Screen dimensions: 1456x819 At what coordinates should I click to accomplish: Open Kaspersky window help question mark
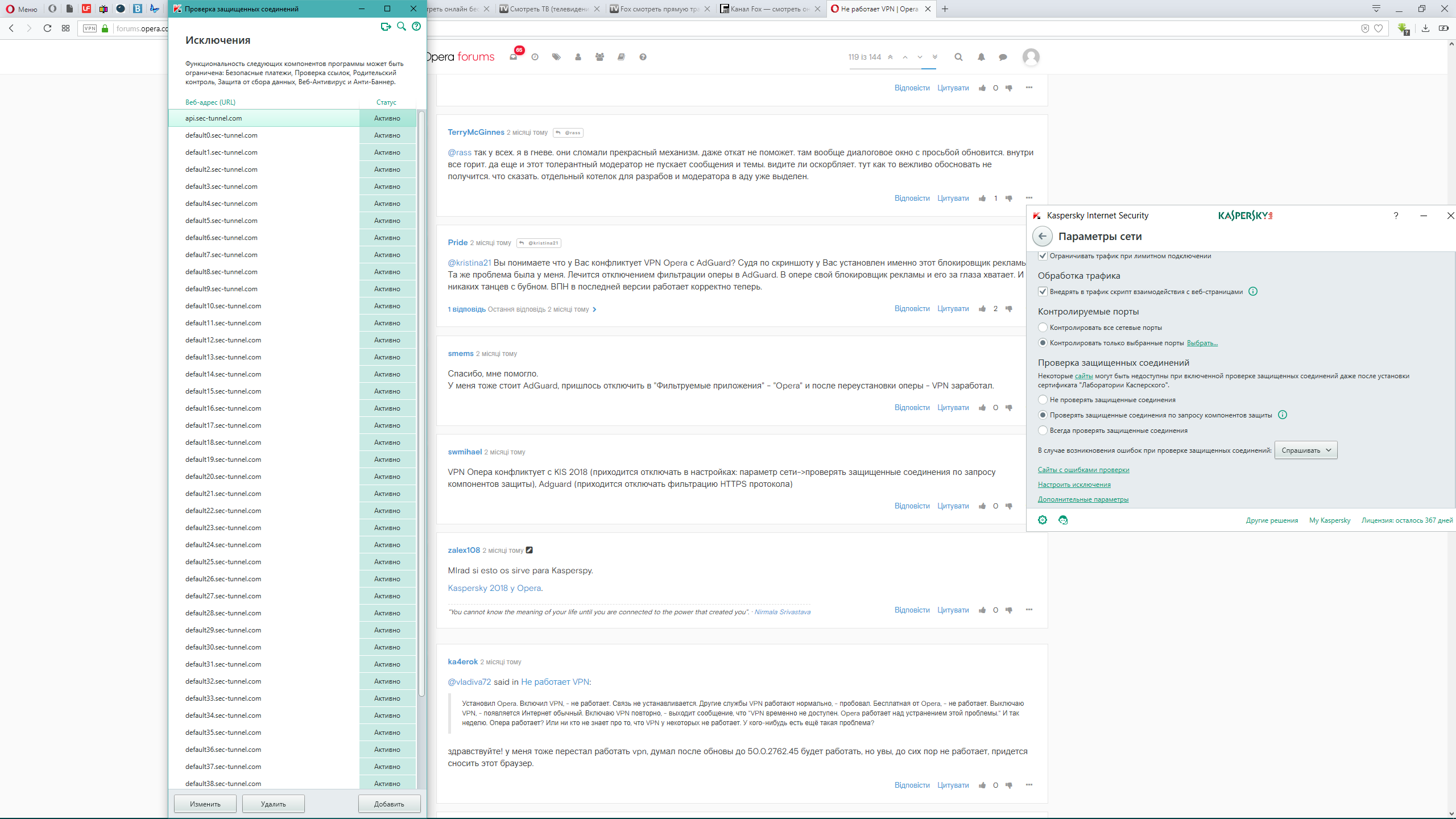[x=1396, y=216]
